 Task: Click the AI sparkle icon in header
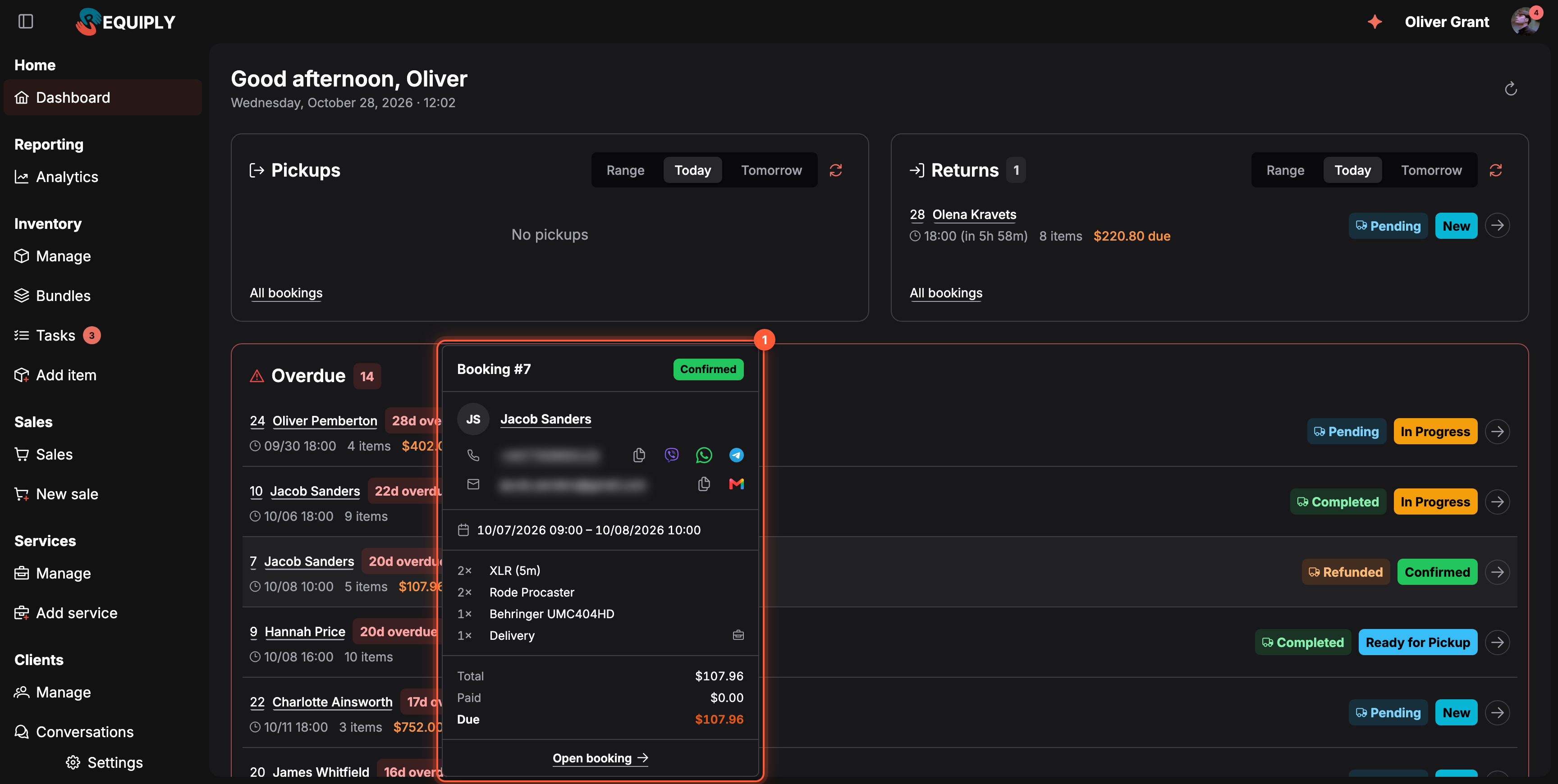[x=1375, y=22]
